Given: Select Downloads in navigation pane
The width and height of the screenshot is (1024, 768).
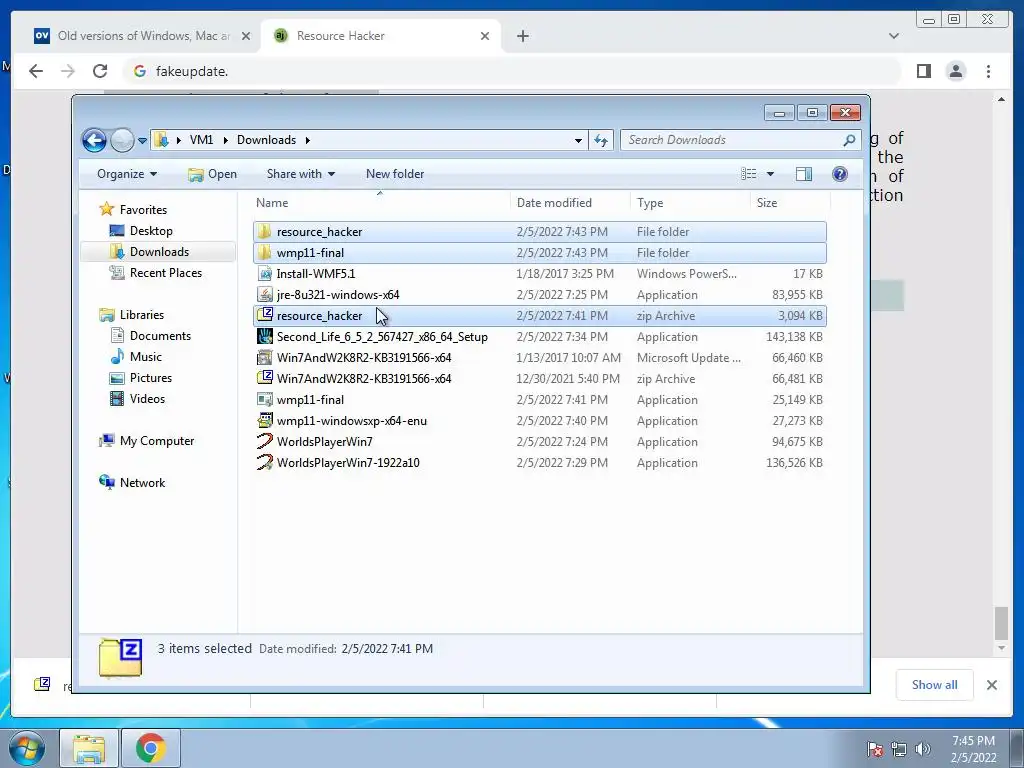Looking at the screenshot, I should pyautogui.click(x=159, y=251).
